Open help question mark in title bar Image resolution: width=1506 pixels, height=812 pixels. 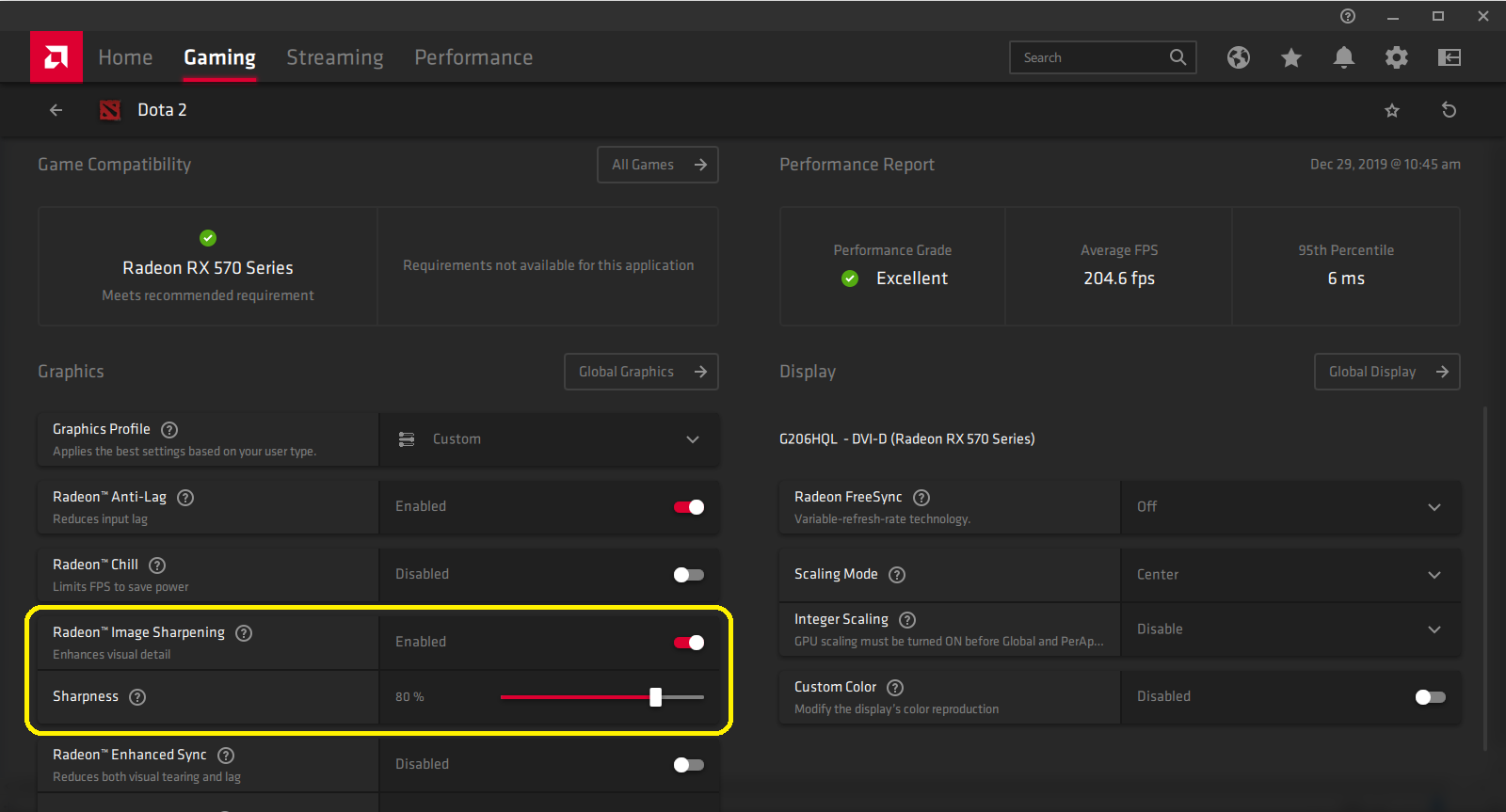click(1348, 16)
